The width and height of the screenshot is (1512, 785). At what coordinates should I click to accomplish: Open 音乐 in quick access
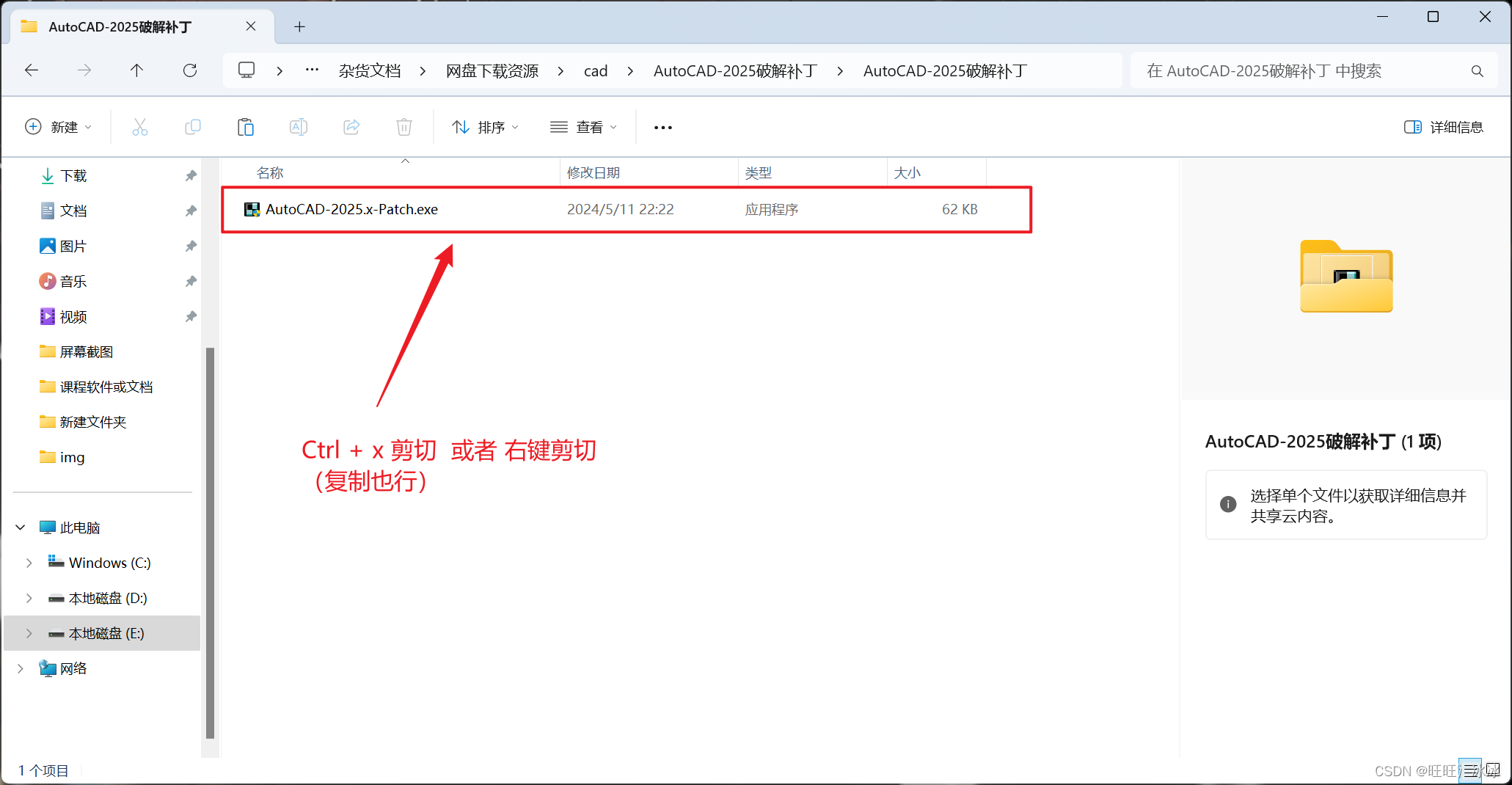click(73, 282)
